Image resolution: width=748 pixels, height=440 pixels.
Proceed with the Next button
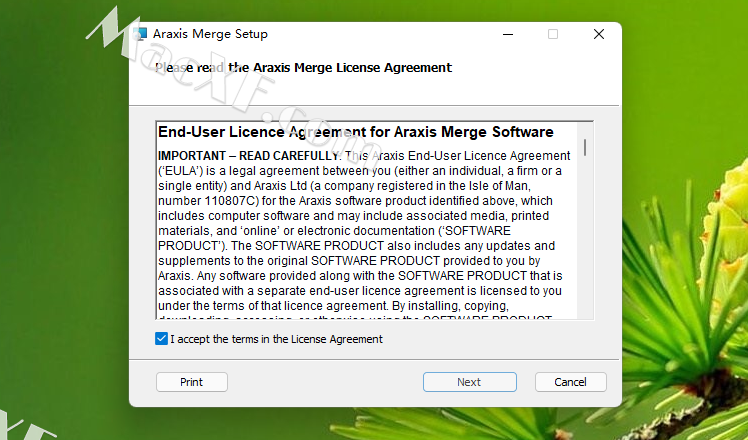click(x=470, y=382)
